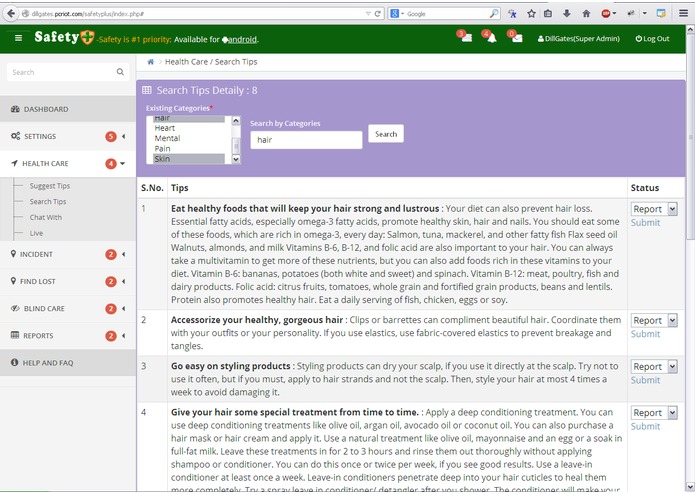Click the red adblock icon in toolbar
Image resolution: width=695 pixels, height=494 pixels.
coord(606,14)
